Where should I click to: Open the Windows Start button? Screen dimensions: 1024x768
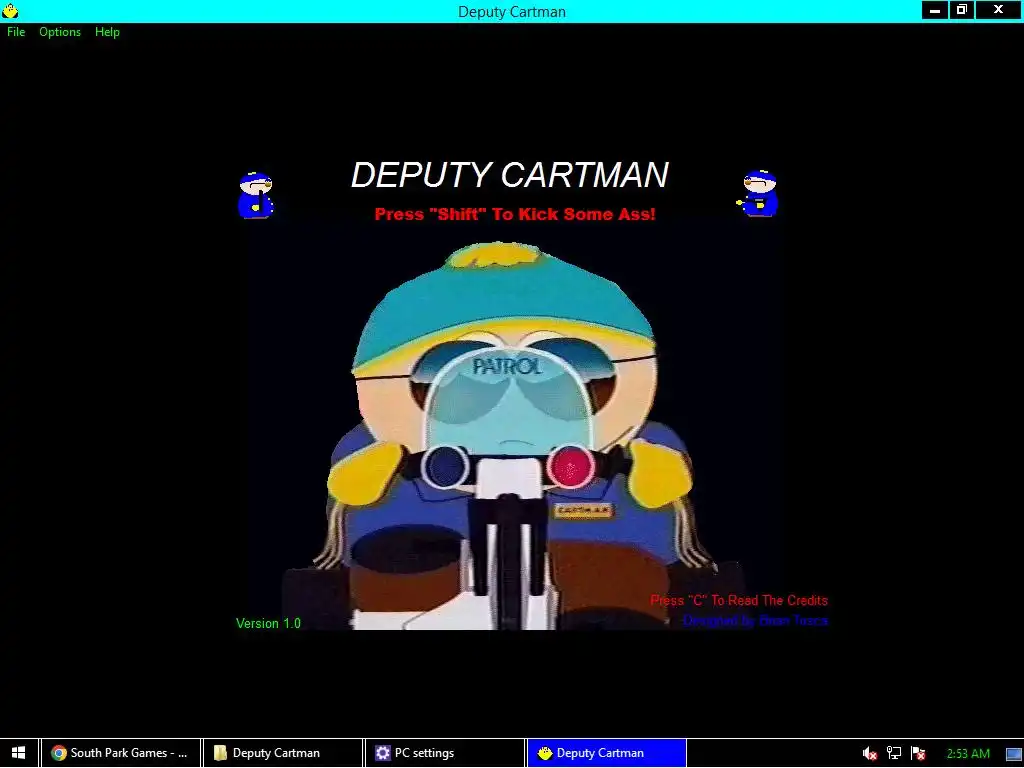[18, 753]
